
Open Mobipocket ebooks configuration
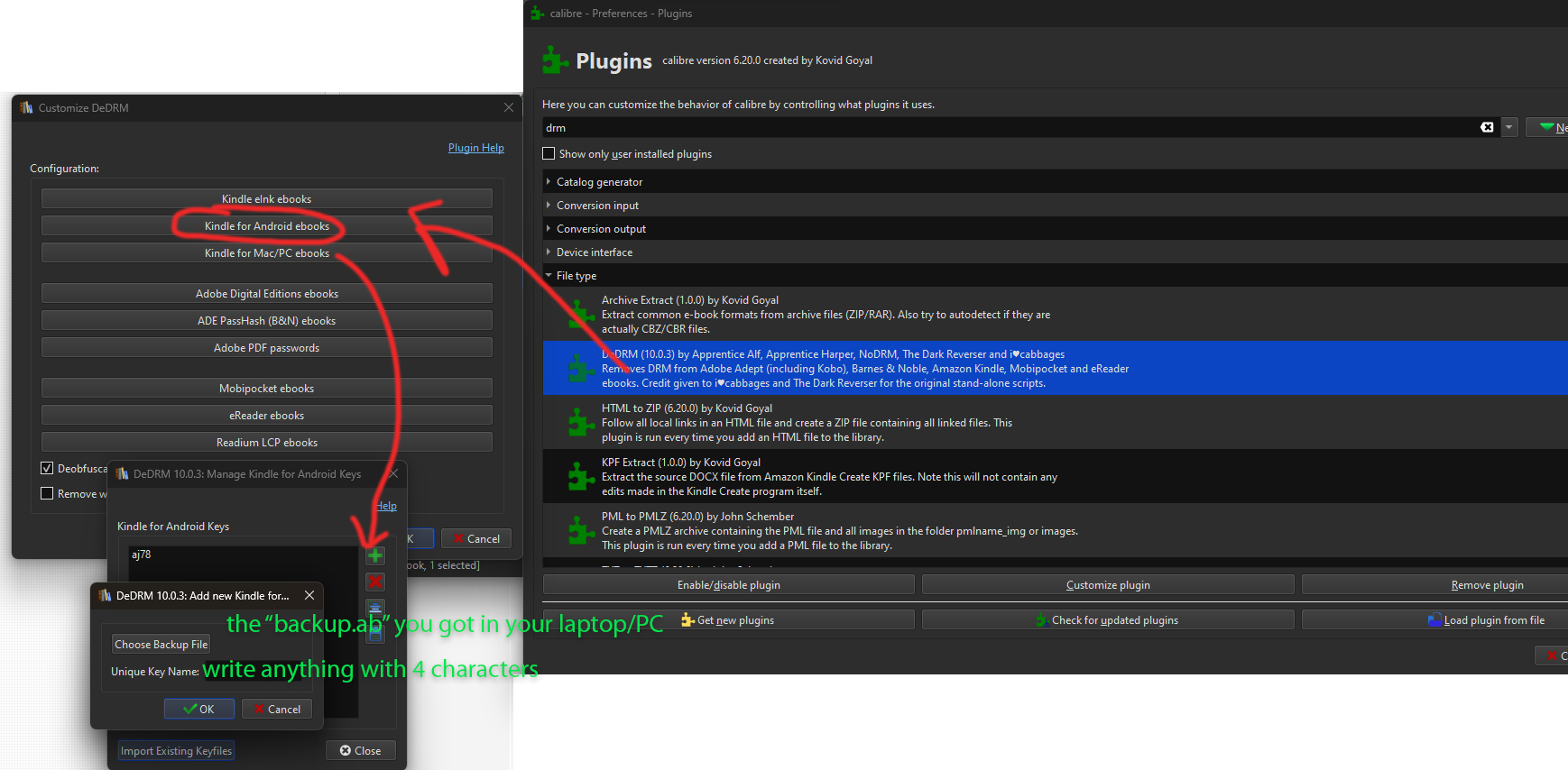point(267,389)
